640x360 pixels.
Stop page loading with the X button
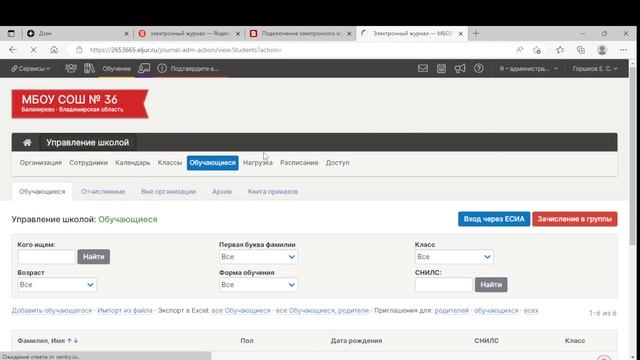pyautogui.click(x=33, y=50)
